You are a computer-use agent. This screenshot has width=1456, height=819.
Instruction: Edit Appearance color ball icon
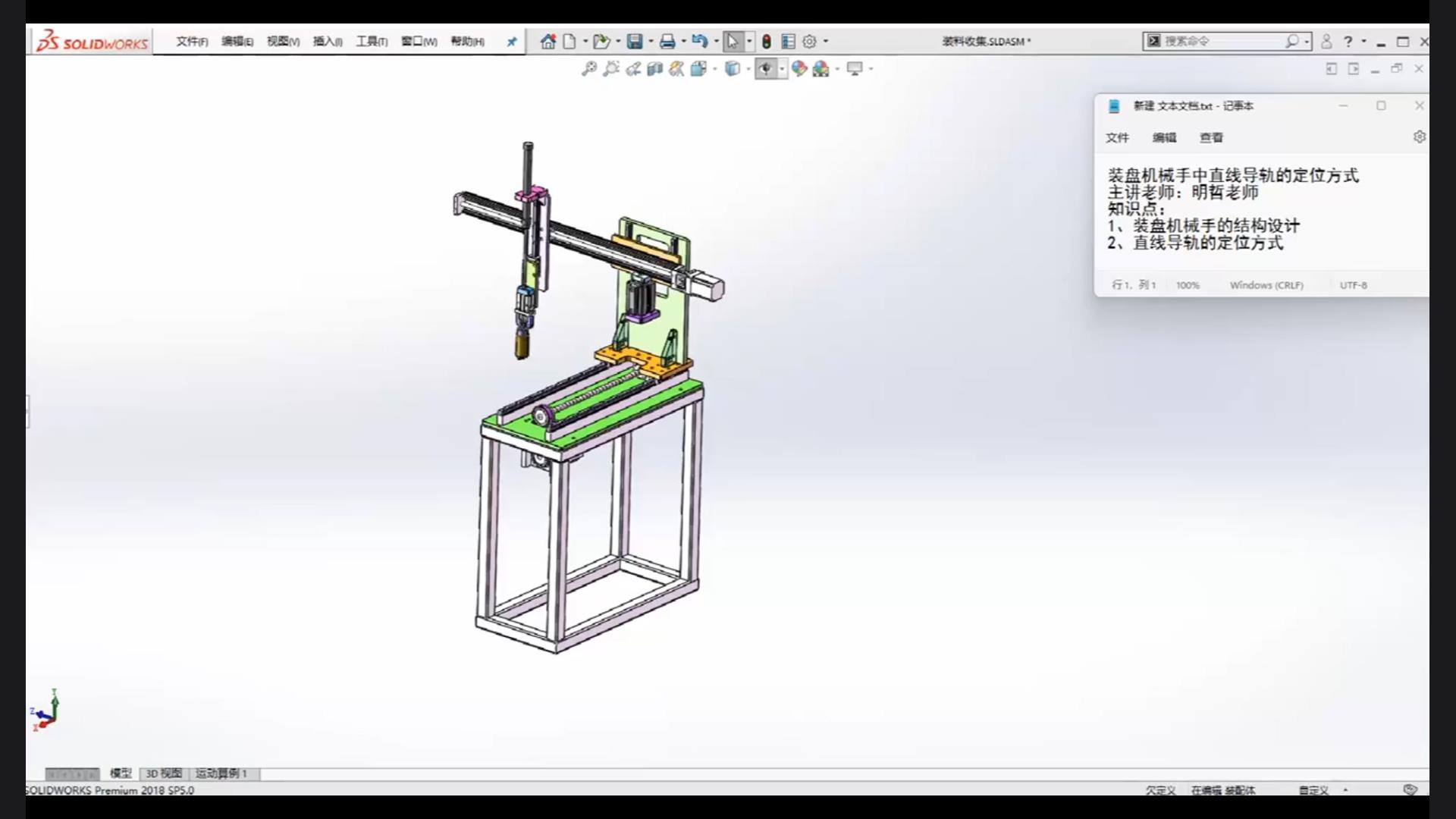[x=799, y=69]
